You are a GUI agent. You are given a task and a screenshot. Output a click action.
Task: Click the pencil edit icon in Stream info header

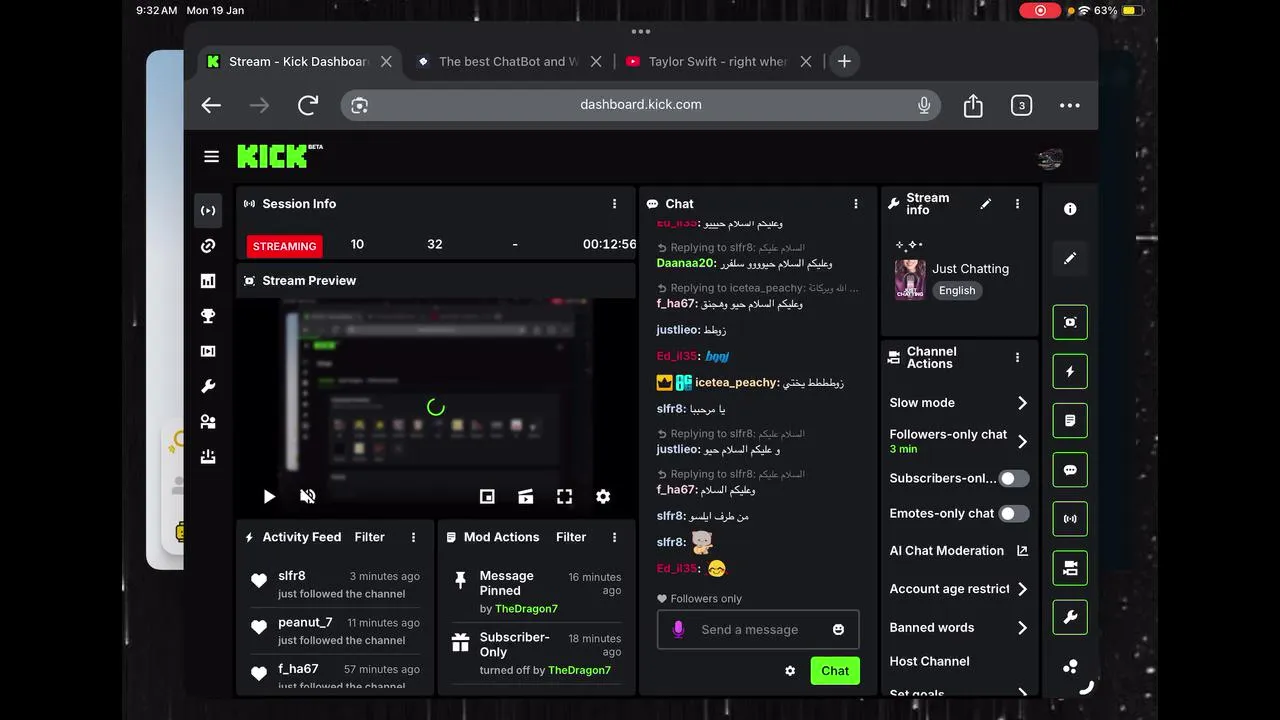(986, 204)
